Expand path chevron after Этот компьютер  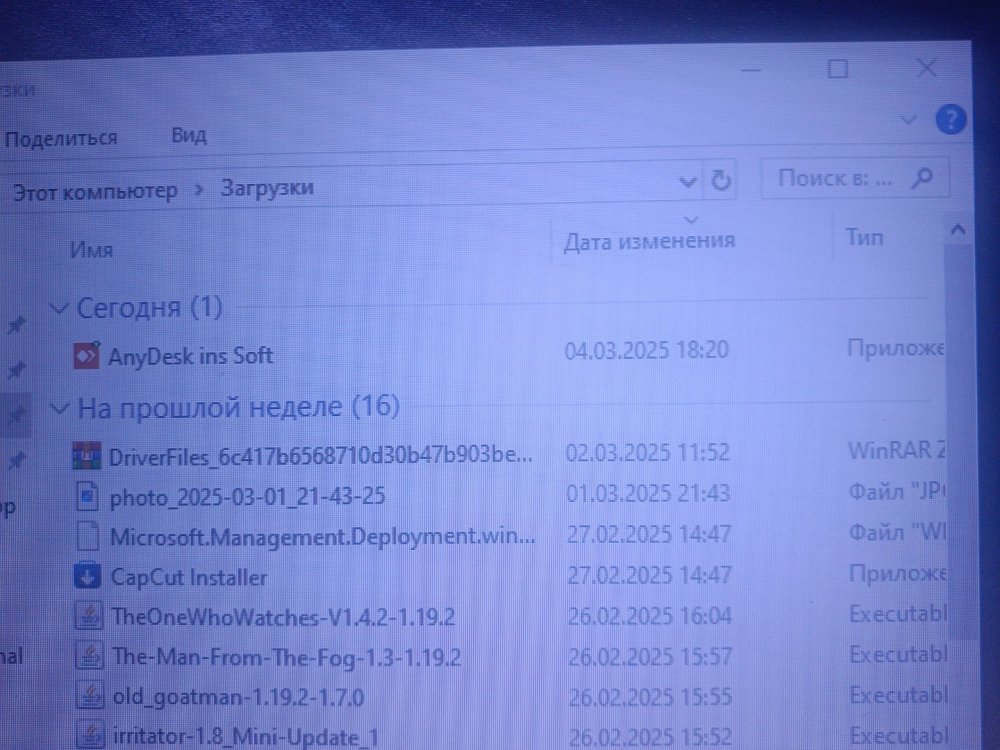pyautogui.click(x=199, y=189)
